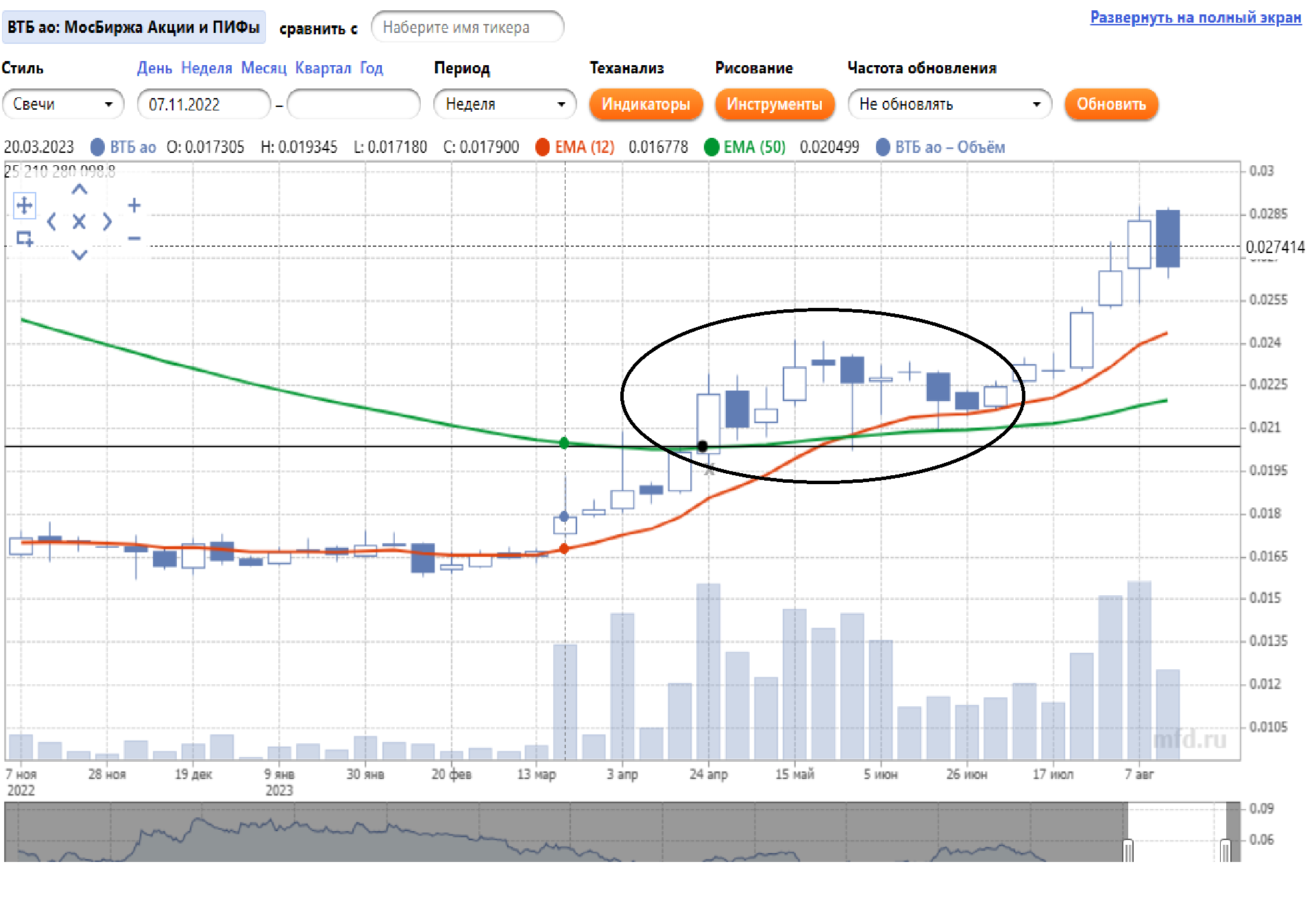Select the День range link

coord(154,68)
